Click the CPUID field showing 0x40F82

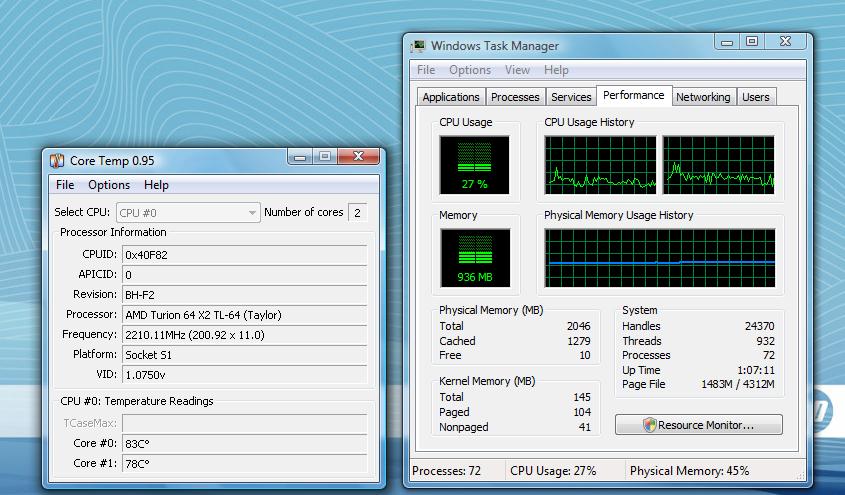(x=245, y=255)
